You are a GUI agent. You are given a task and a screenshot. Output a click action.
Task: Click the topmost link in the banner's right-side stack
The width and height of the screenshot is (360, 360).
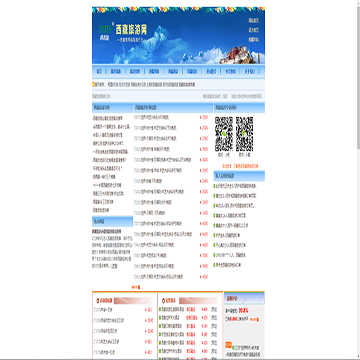click(x=254, y=21)
